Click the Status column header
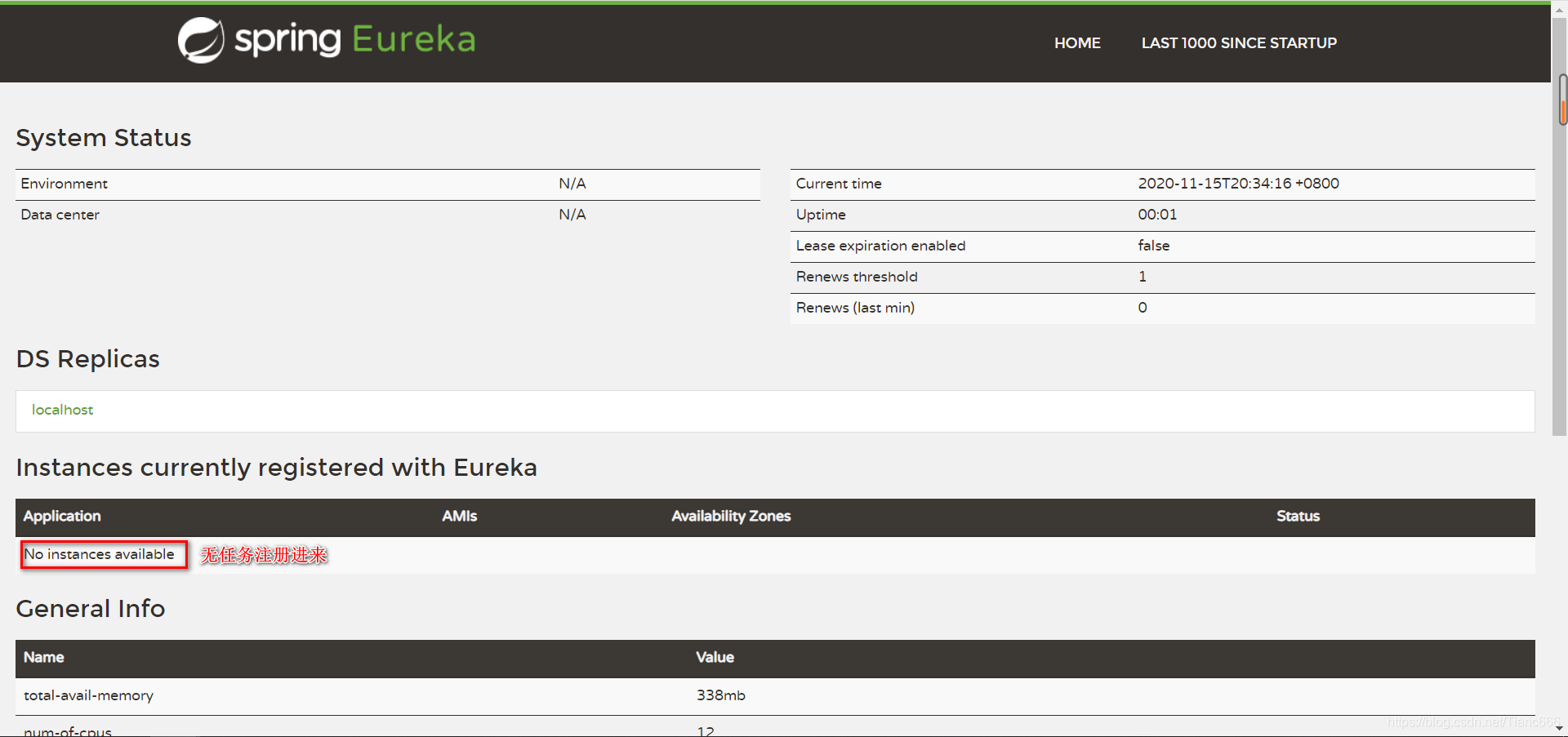This screenshot has width=1568, height=737. [x=1298, y=516]
